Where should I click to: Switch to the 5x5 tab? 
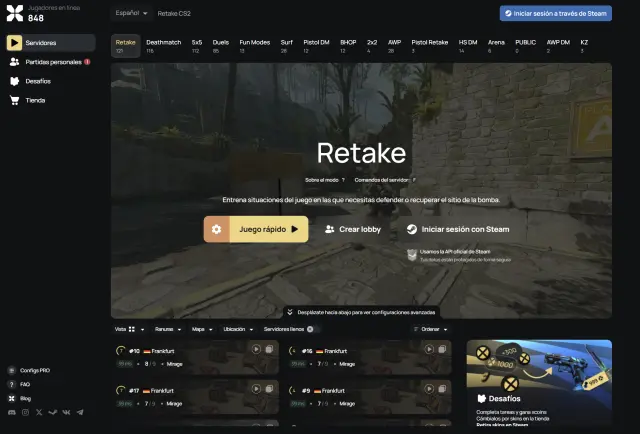[197, 46]
